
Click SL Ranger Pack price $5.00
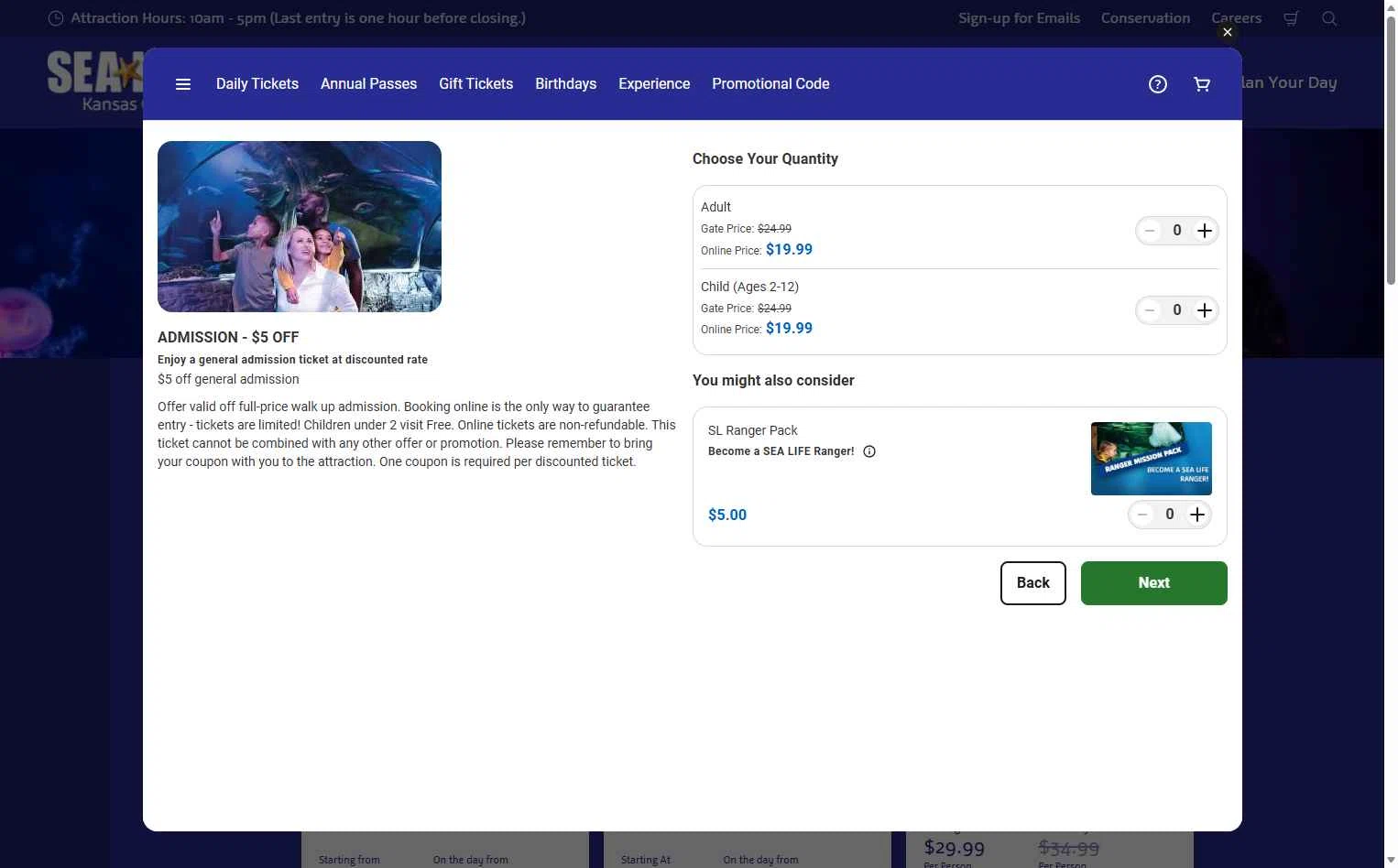point(727,515)
